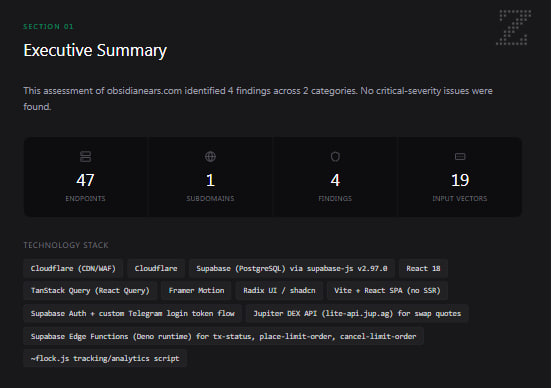Click the endpoints server icon

85,156
